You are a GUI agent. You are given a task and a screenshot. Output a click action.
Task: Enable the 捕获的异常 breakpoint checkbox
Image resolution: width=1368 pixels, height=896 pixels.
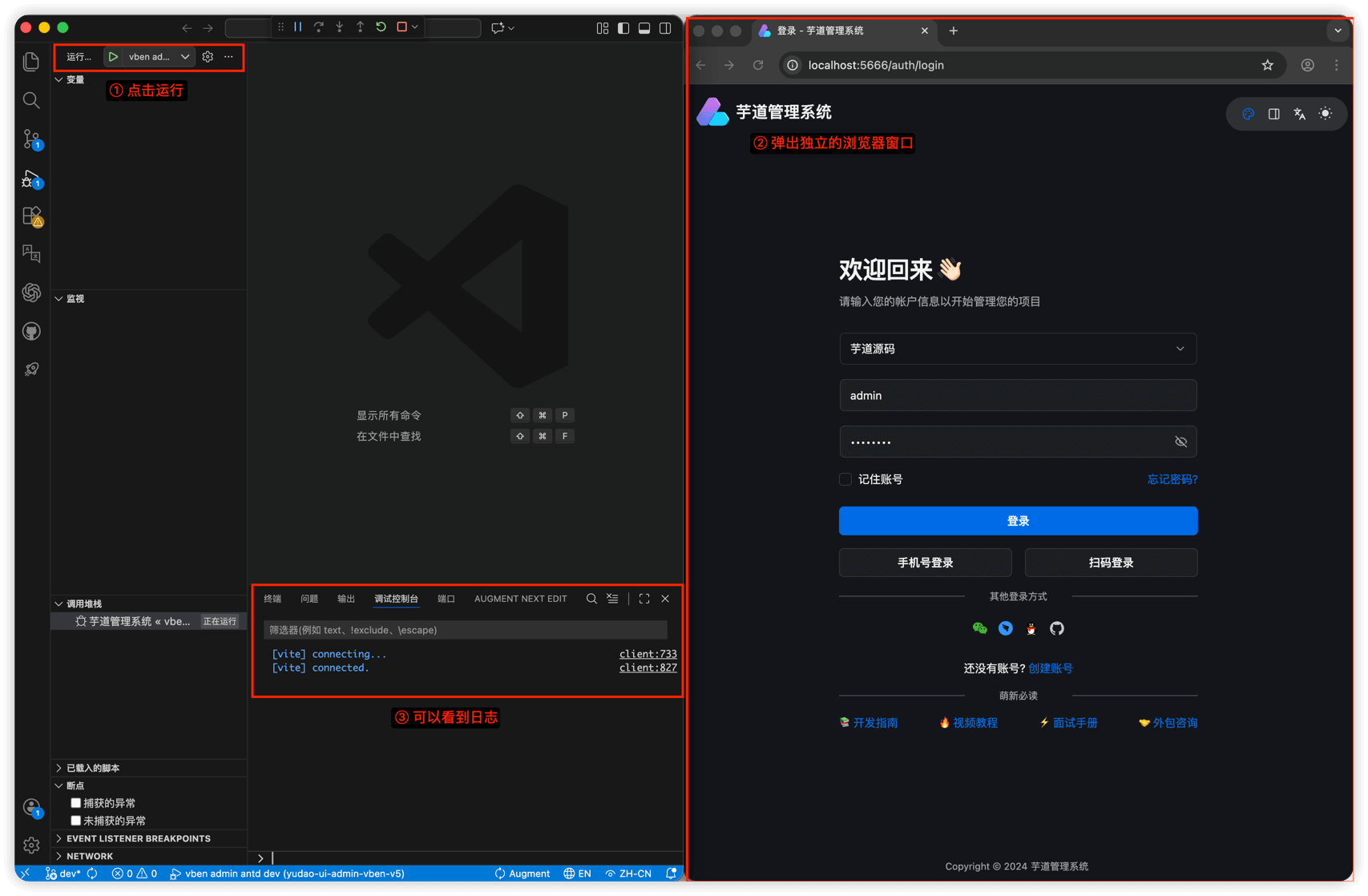click(x=76, y=803)
